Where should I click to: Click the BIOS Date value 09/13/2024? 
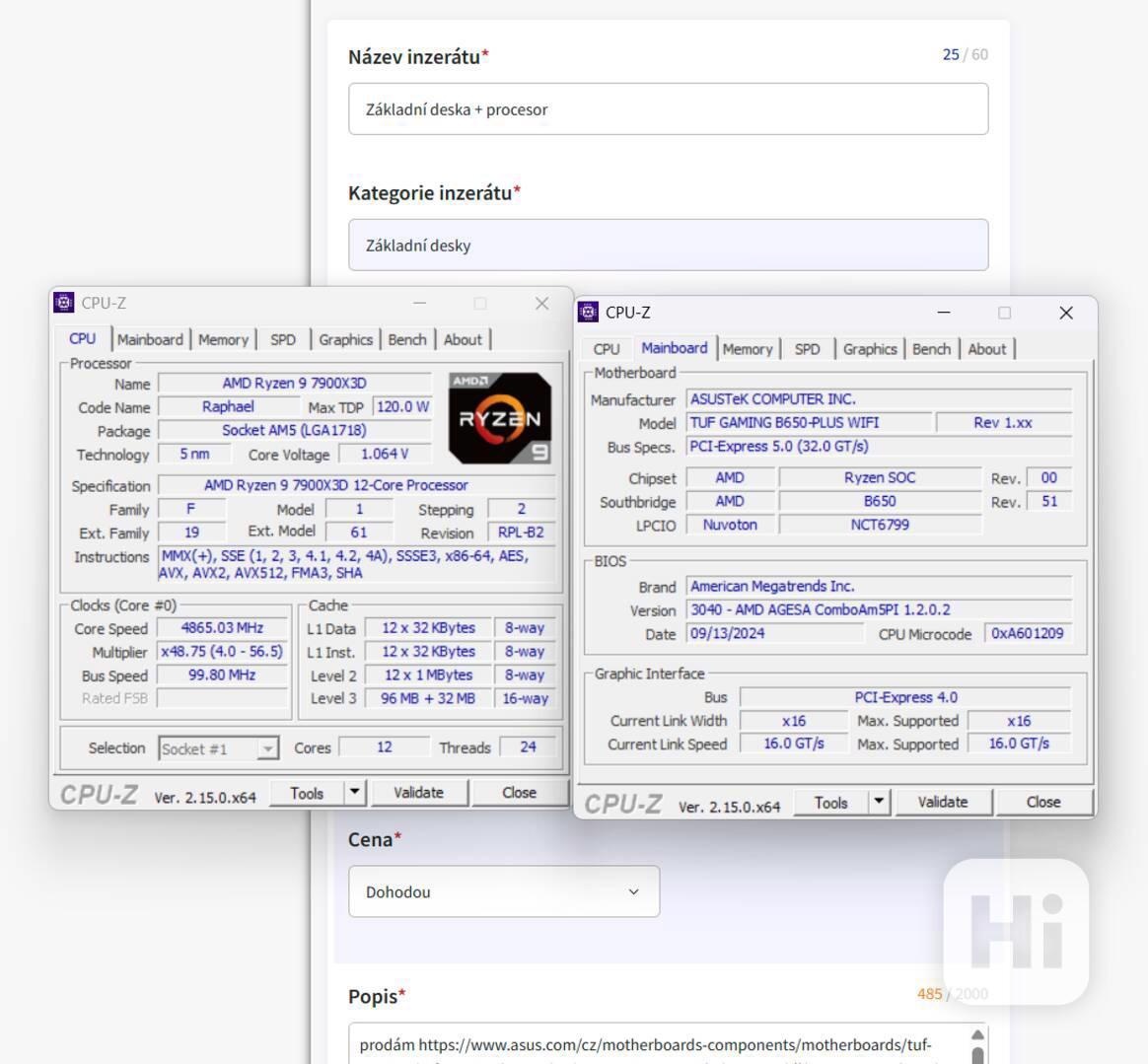click(x=774, y=633)
